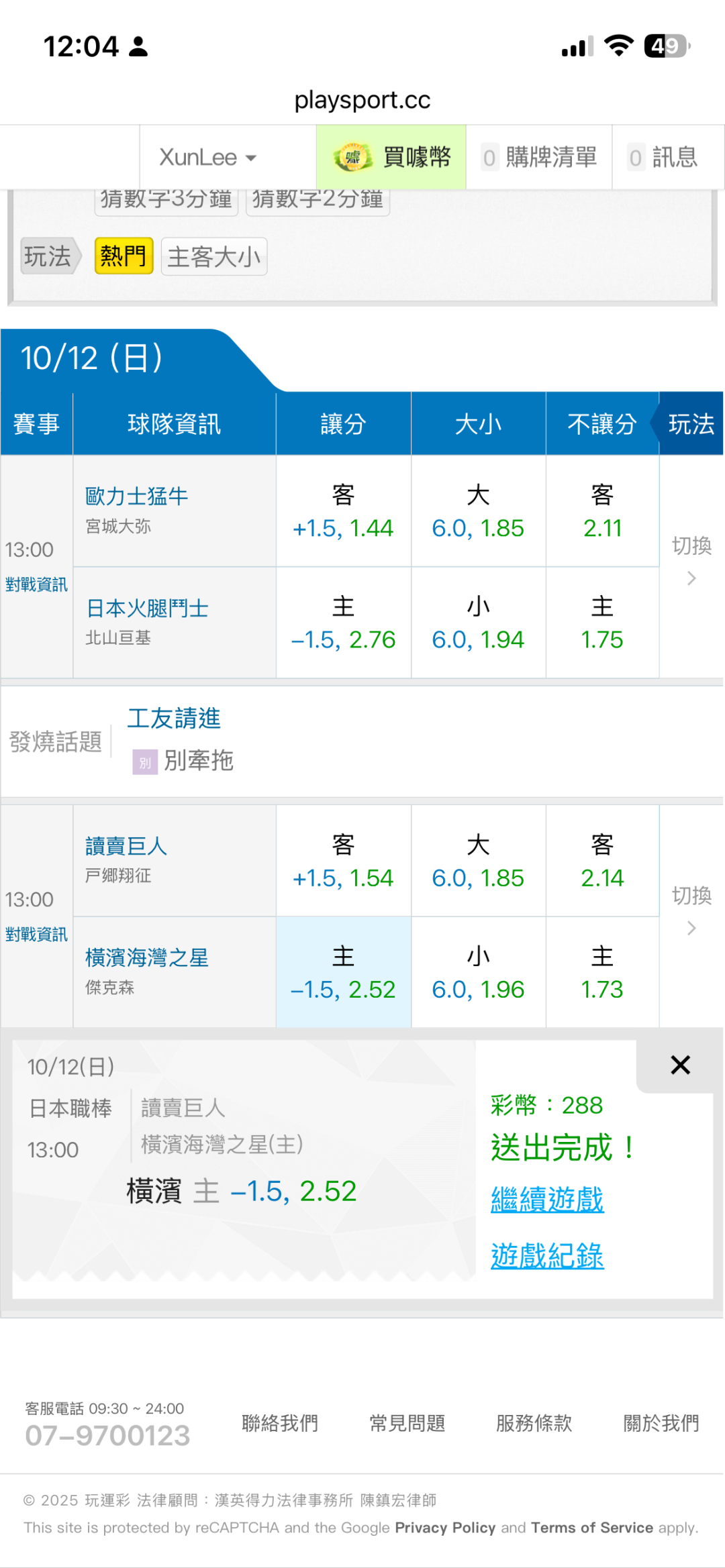Open the 遊戲紀錄 link
The height and width of the screenshot is (1568, 725).
click(547, 1256)
